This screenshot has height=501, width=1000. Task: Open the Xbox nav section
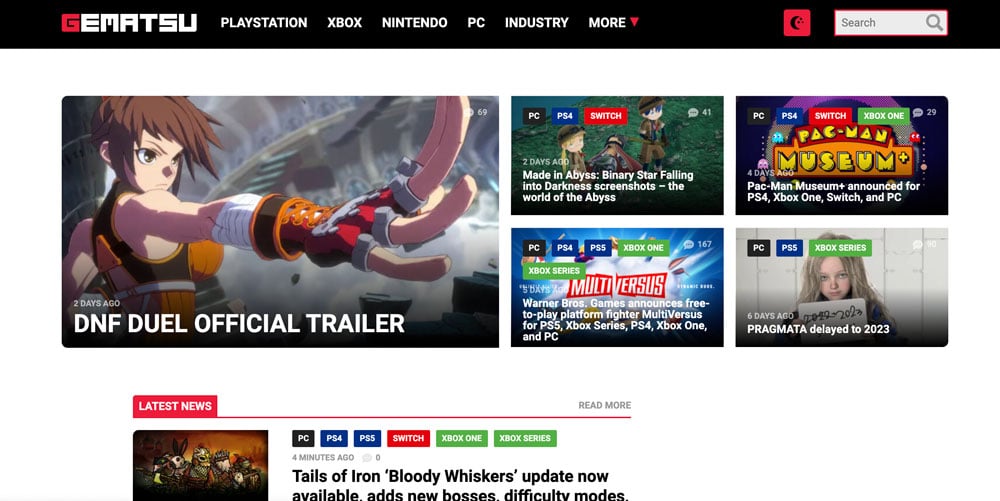(x=344, y=23)
